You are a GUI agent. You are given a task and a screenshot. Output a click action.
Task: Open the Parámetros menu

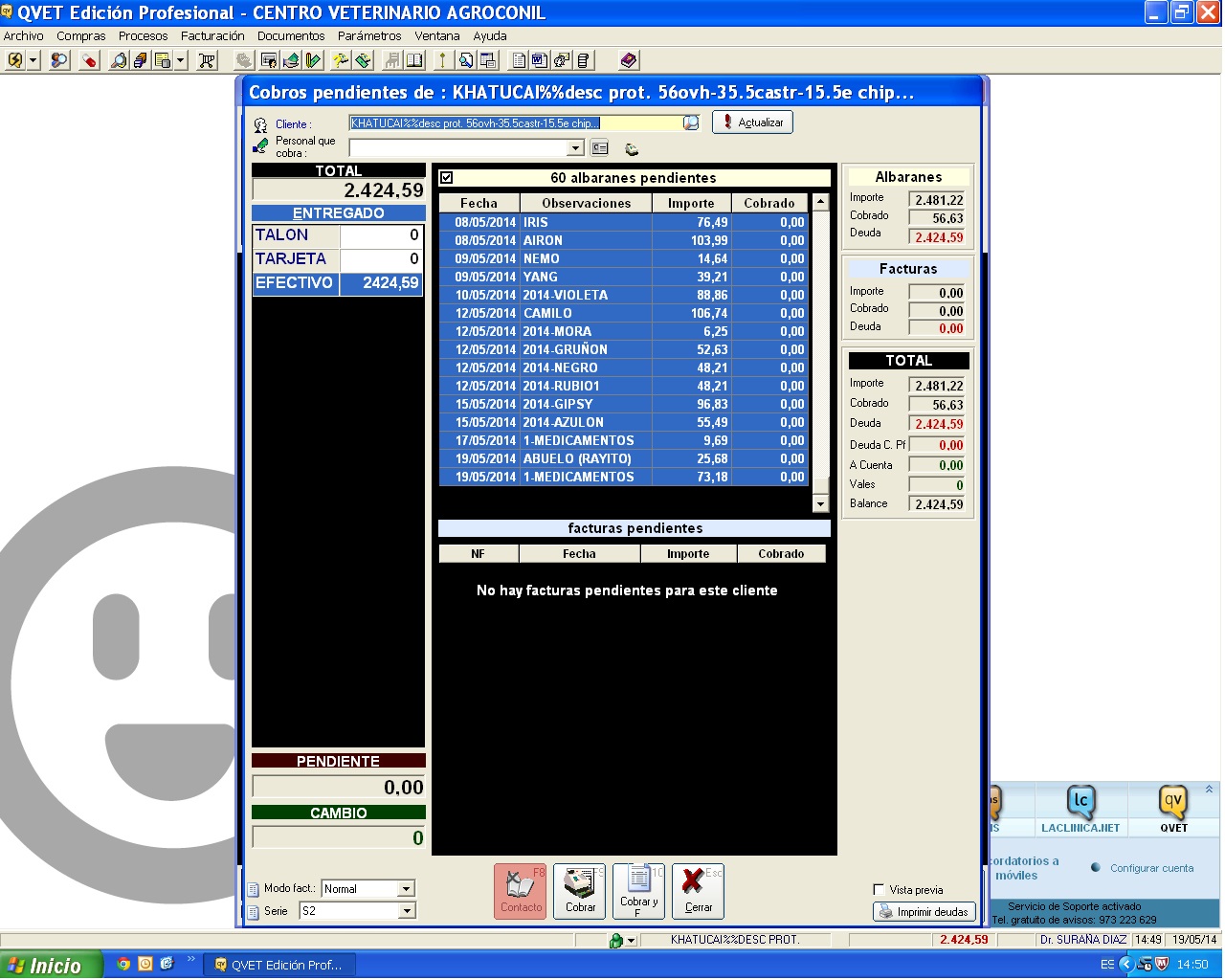tap(369, 36)
